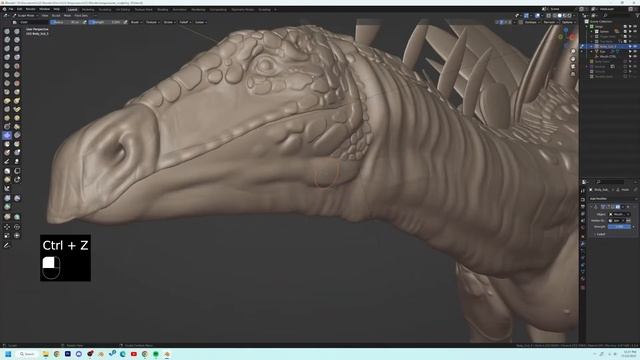Click the toggle camera view gizmo button

click(x=573, y=67)
